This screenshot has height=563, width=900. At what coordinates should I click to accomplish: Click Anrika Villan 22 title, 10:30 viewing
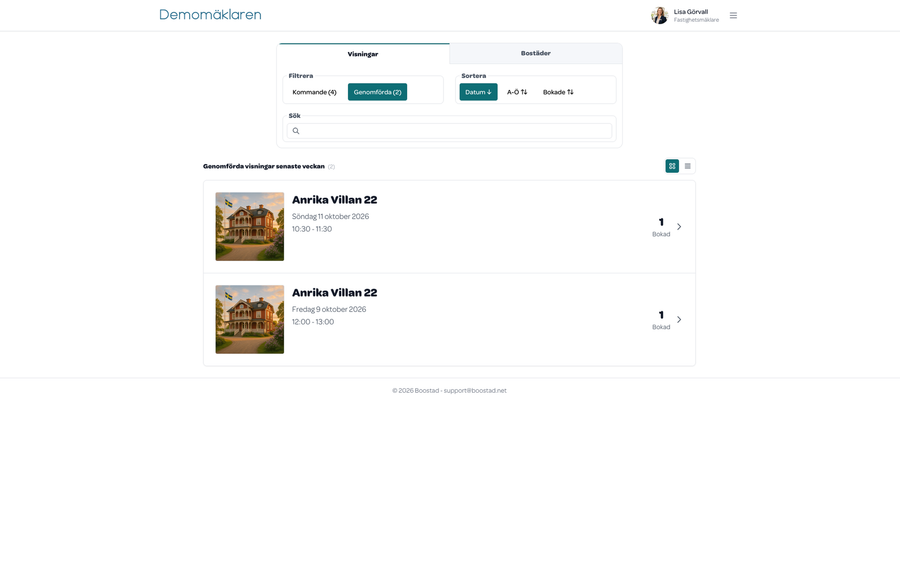[x=335, y=200]
